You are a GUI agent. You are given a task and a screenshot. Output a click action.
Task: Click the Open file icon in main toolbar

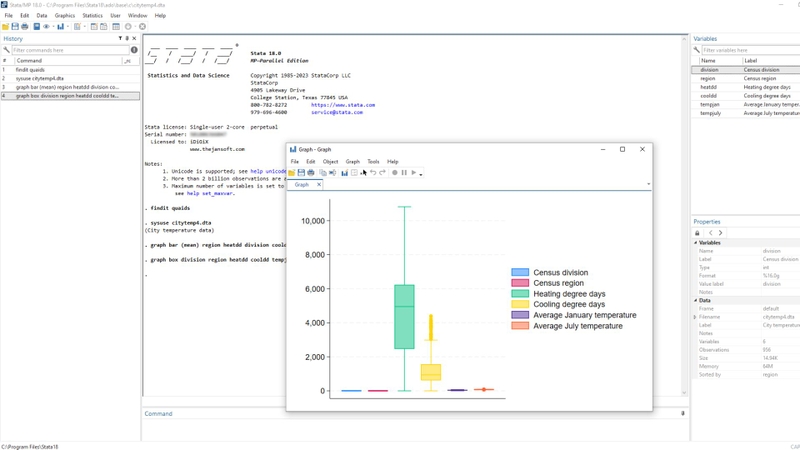[5, 27]
